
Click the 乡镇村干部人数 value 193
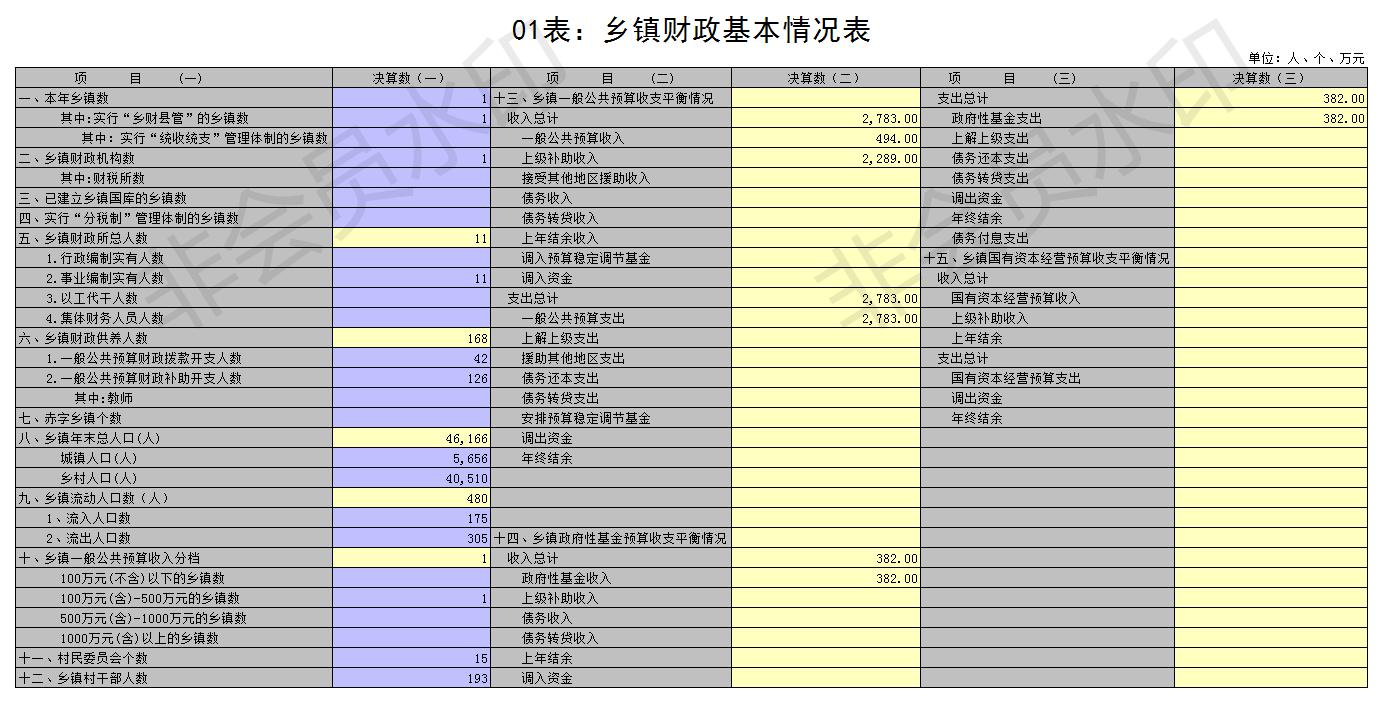[410, 678]
